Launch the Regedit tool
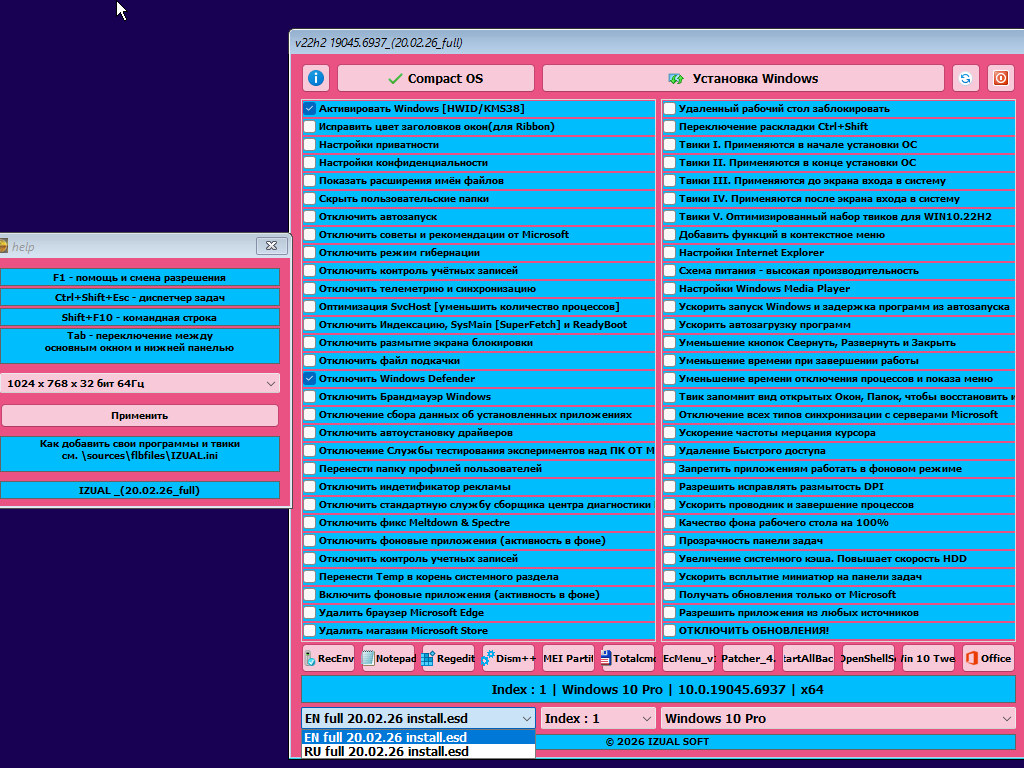Viewport: 1024px width, 768px height. 448,658
